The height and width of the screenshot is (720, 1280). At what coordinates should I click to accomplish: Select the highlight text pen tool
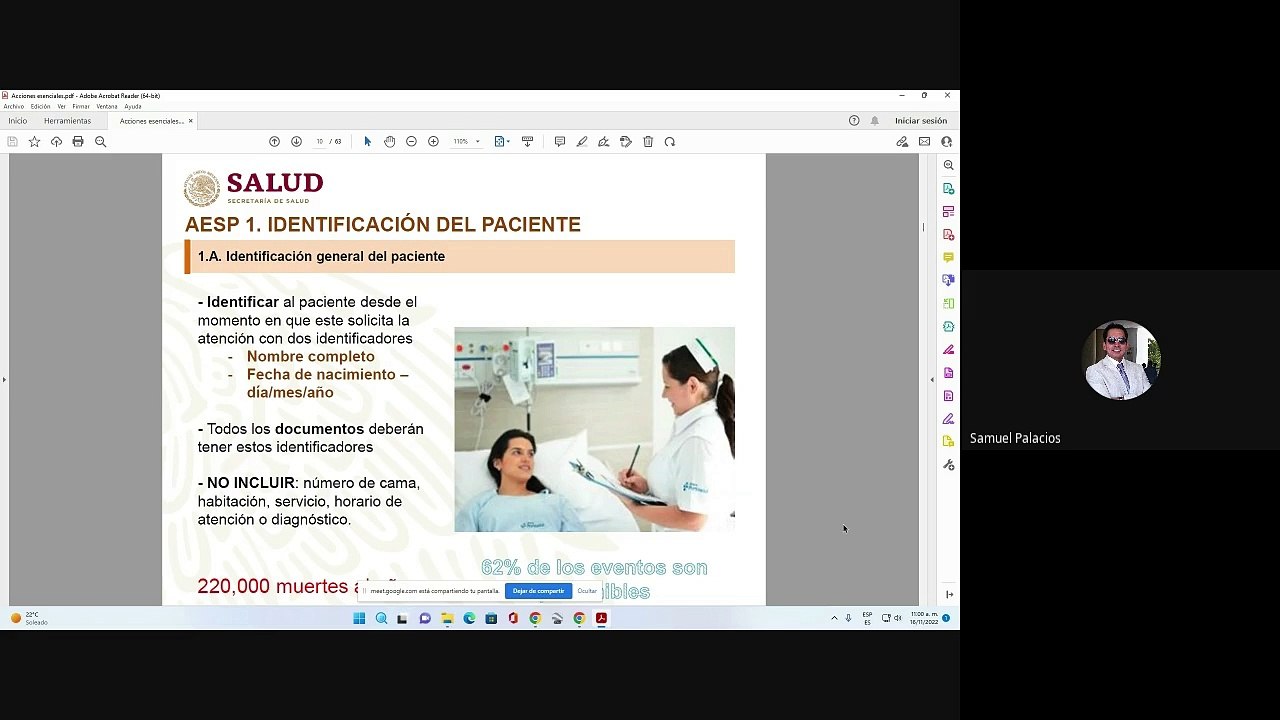[581, 142]
